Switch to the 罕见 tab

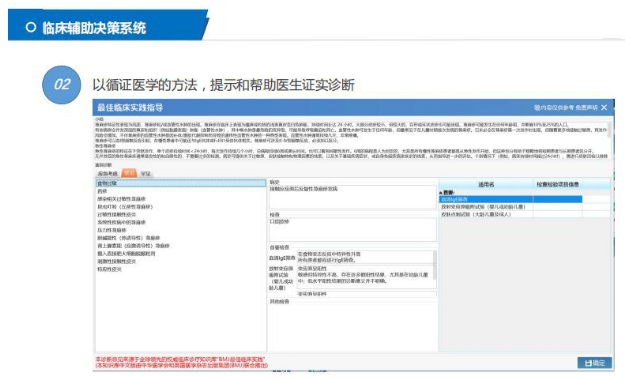point(146,173)
